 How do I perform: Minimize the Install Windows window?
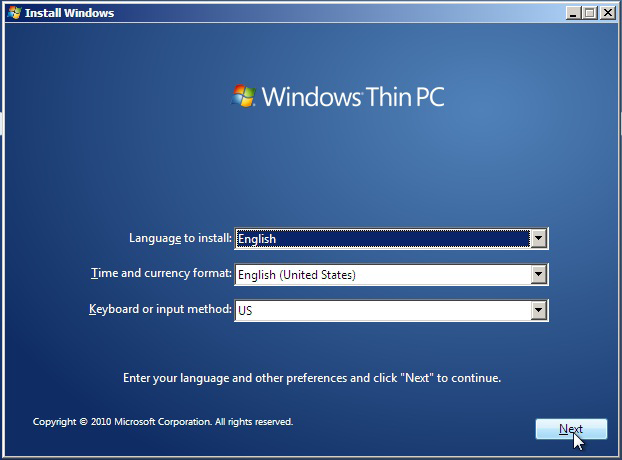point(572,13)
